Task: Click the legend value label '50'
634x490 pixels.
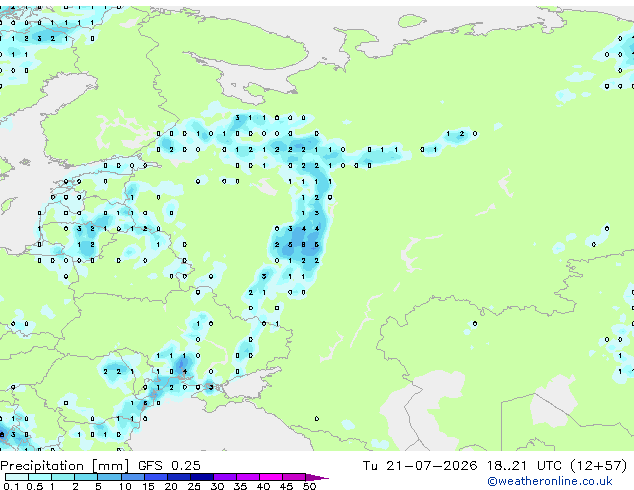Action: (x=309, y=486)
